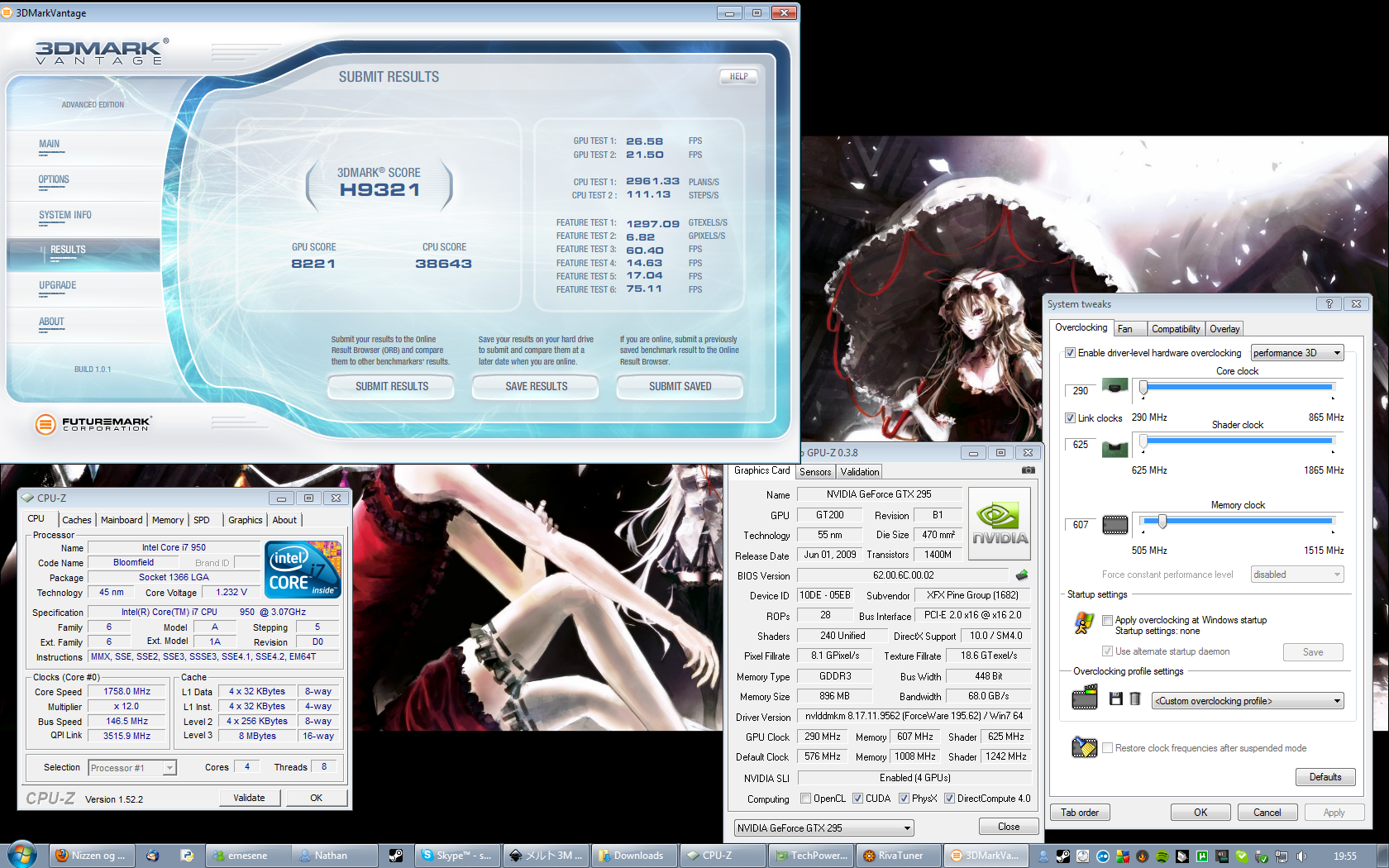Toggle Use alternate startup daemon checkbox
Image resolution: width=1389 pixels, height=868 pixels.
click(x=1107, y=651)
